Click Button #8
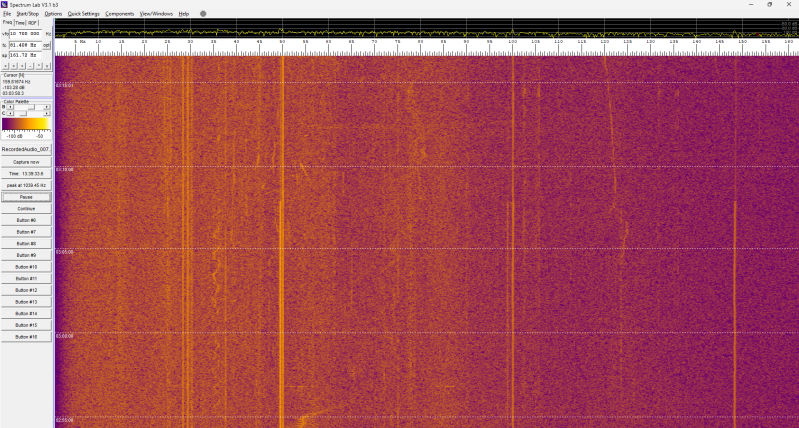Image resolution: width=799 pixels, height=428 pixels. (x=26, y=244)
